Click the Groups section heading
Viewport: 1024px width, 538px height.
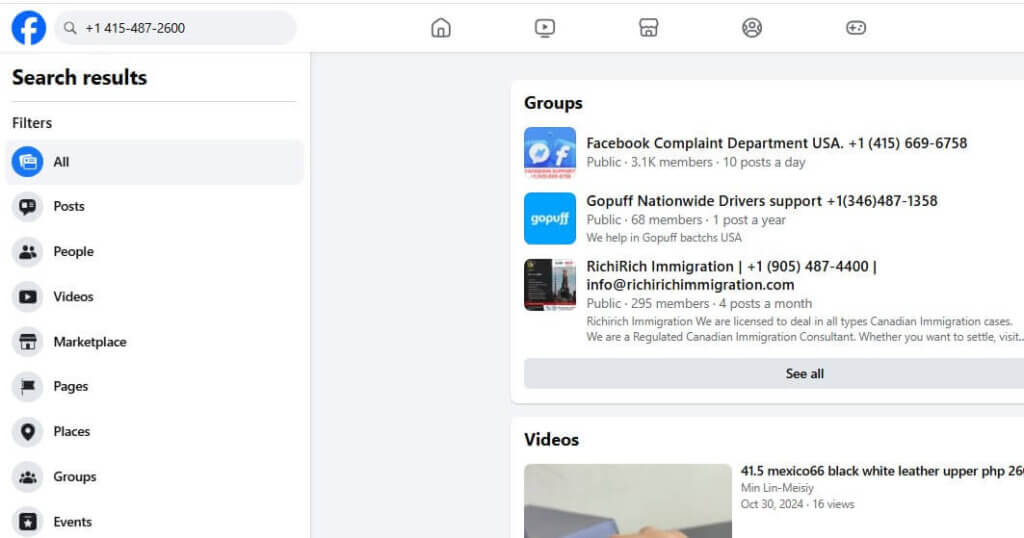click(553, 103)
